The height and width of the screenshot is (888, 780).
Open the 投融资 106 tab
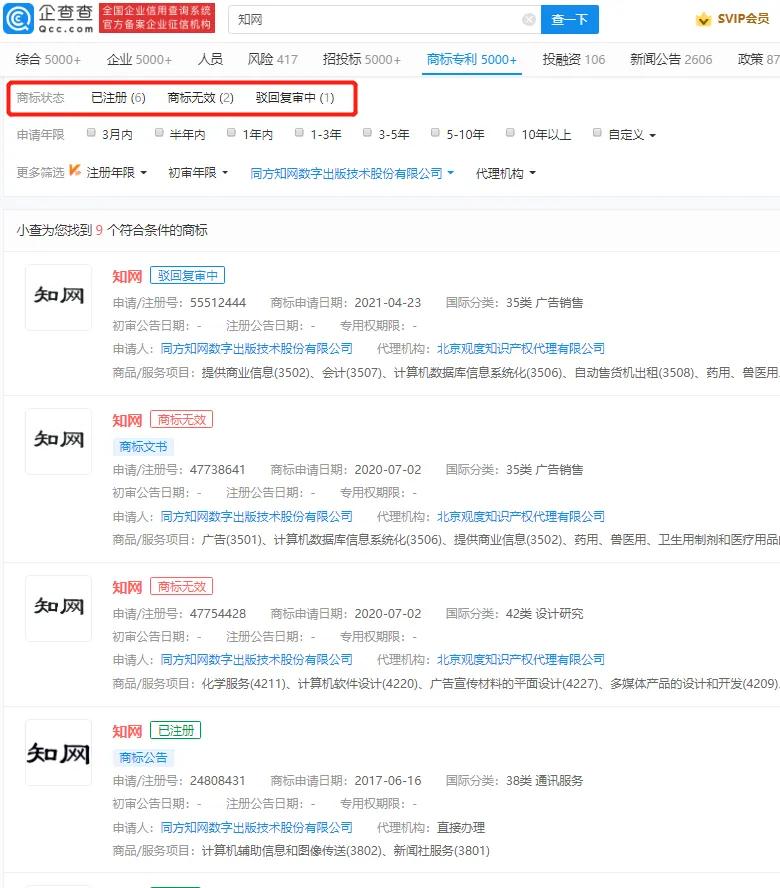pyautogui.click(x=573, y=59)
